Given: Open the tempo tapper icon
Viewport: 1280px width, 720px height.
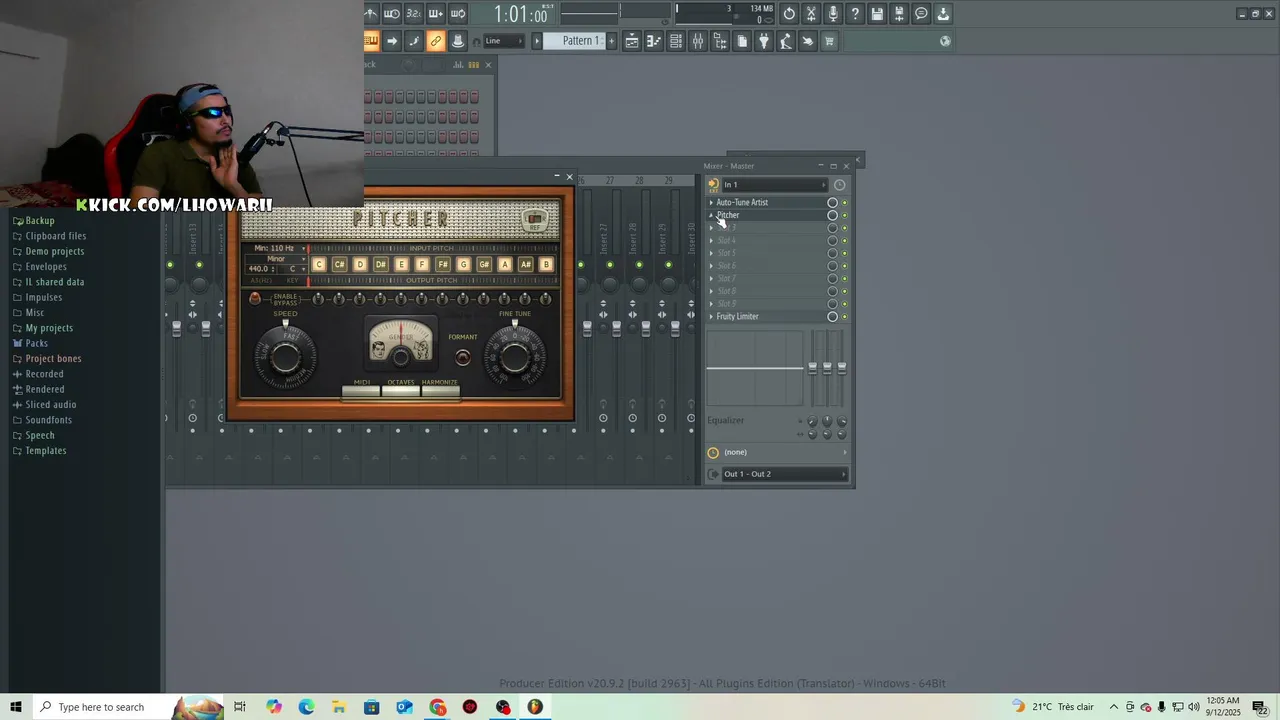Looking at the screenshot, I should pyautogui.click(x=786, y=41).
